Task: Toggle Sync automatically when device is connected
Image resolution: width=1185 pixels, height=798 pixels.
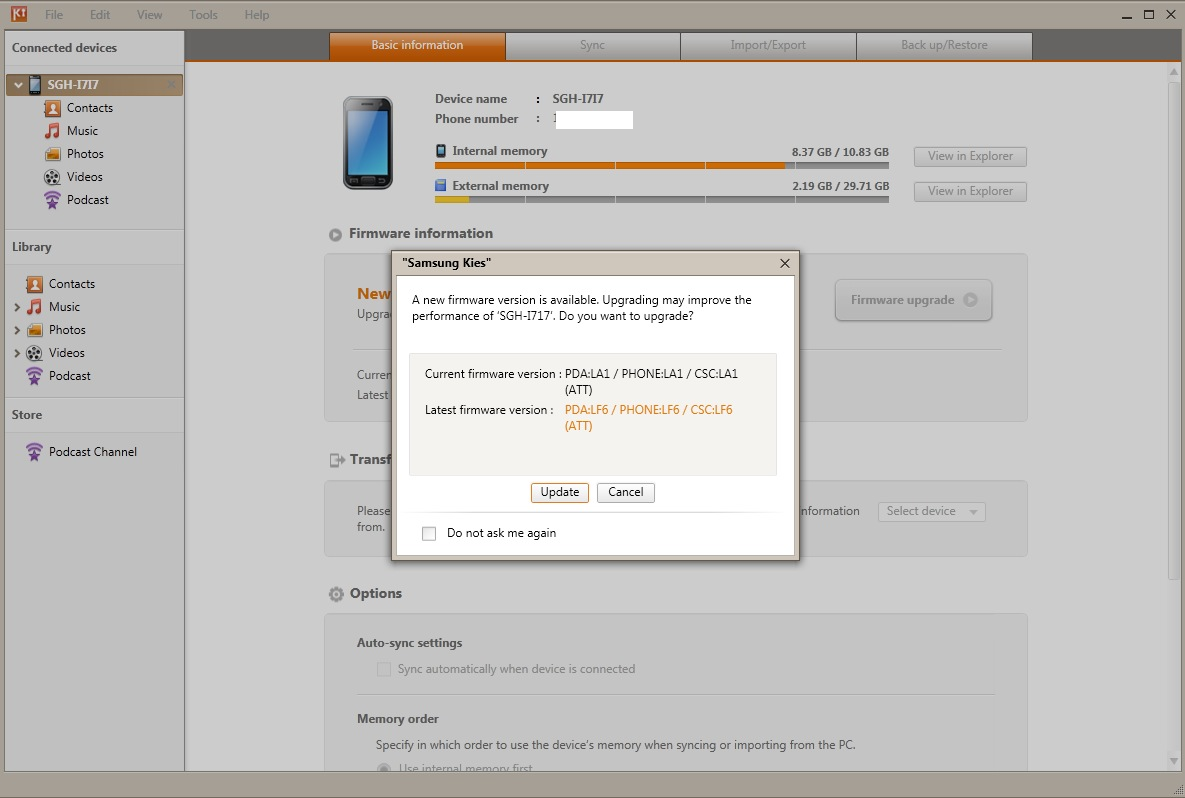Action: (x=384, y=670)
